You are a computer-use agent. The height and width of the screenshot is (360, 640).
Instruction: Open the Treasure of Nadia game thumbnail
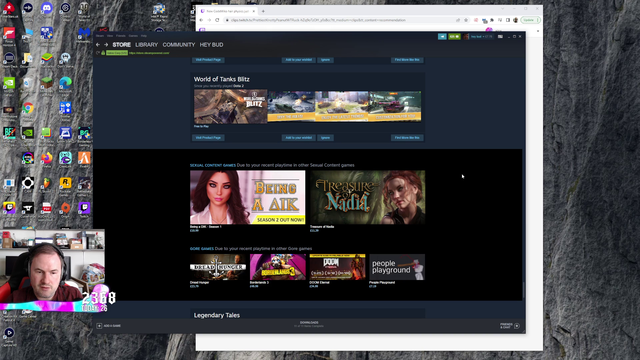click(367, 198)
